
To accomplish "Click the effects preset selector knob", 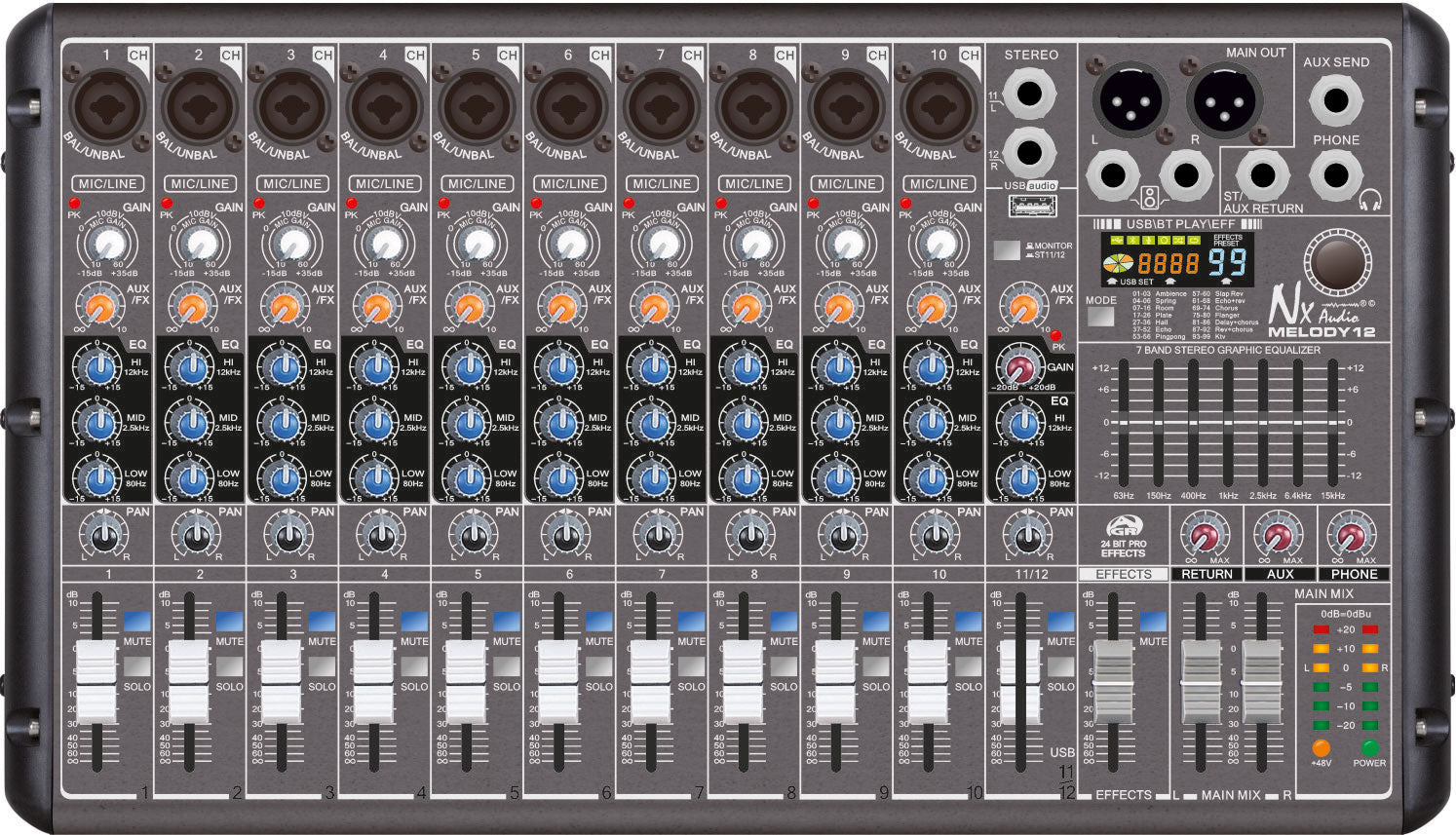I will pos(1337,261).
